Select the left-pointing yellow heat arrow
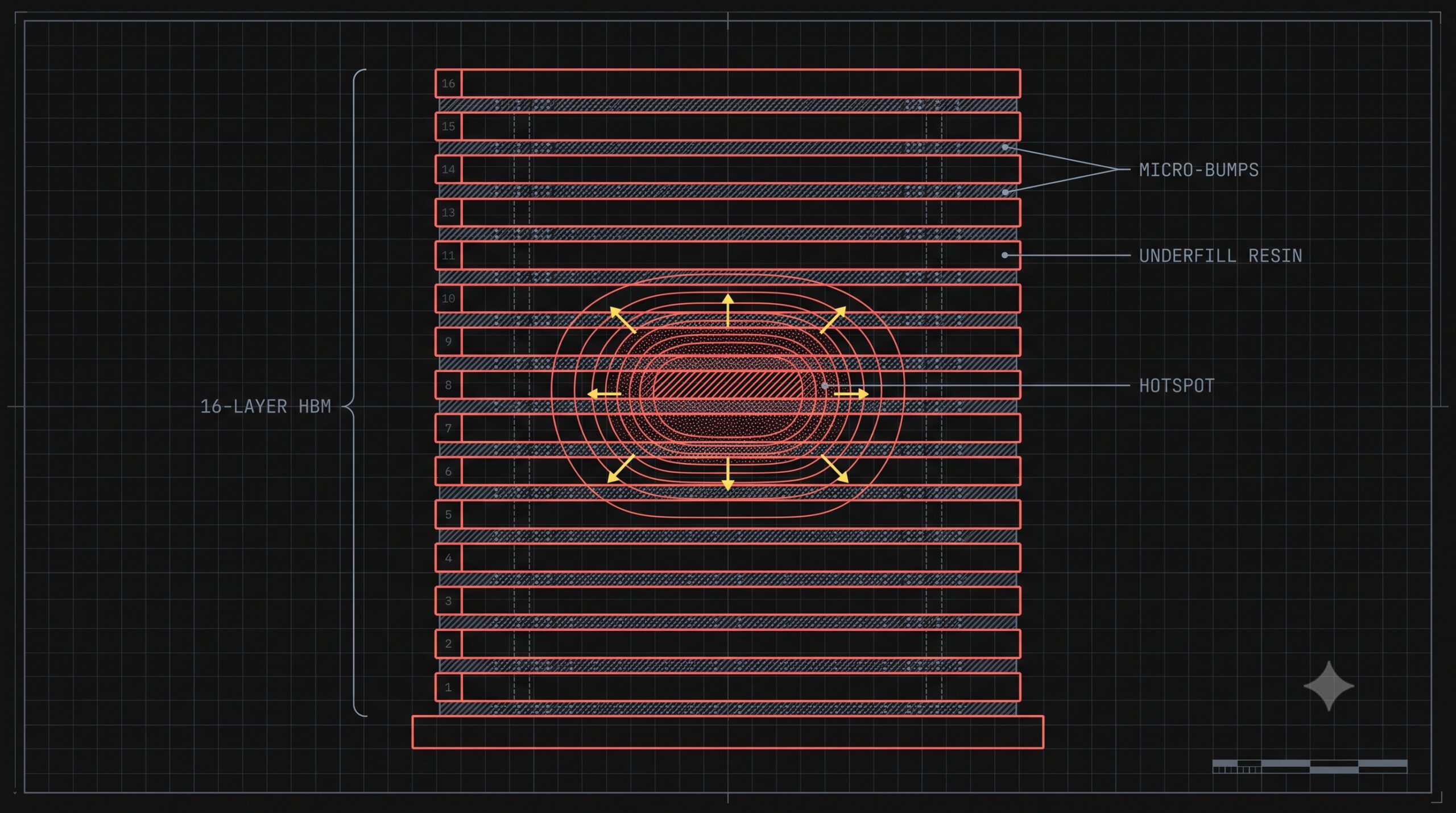 604,394
